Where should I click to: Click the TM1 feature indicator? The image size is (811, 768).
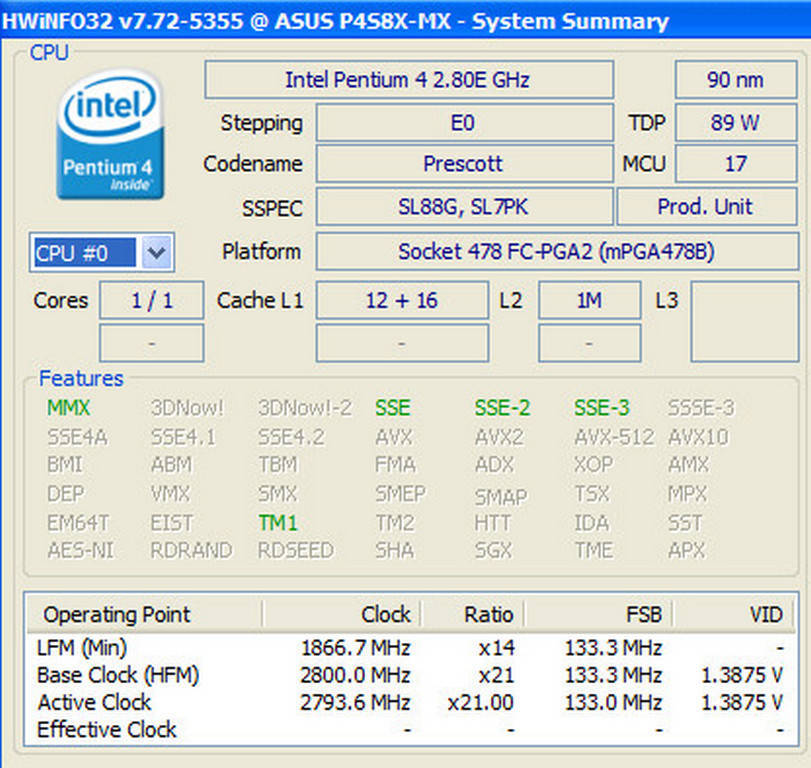(x=278, y=522)
